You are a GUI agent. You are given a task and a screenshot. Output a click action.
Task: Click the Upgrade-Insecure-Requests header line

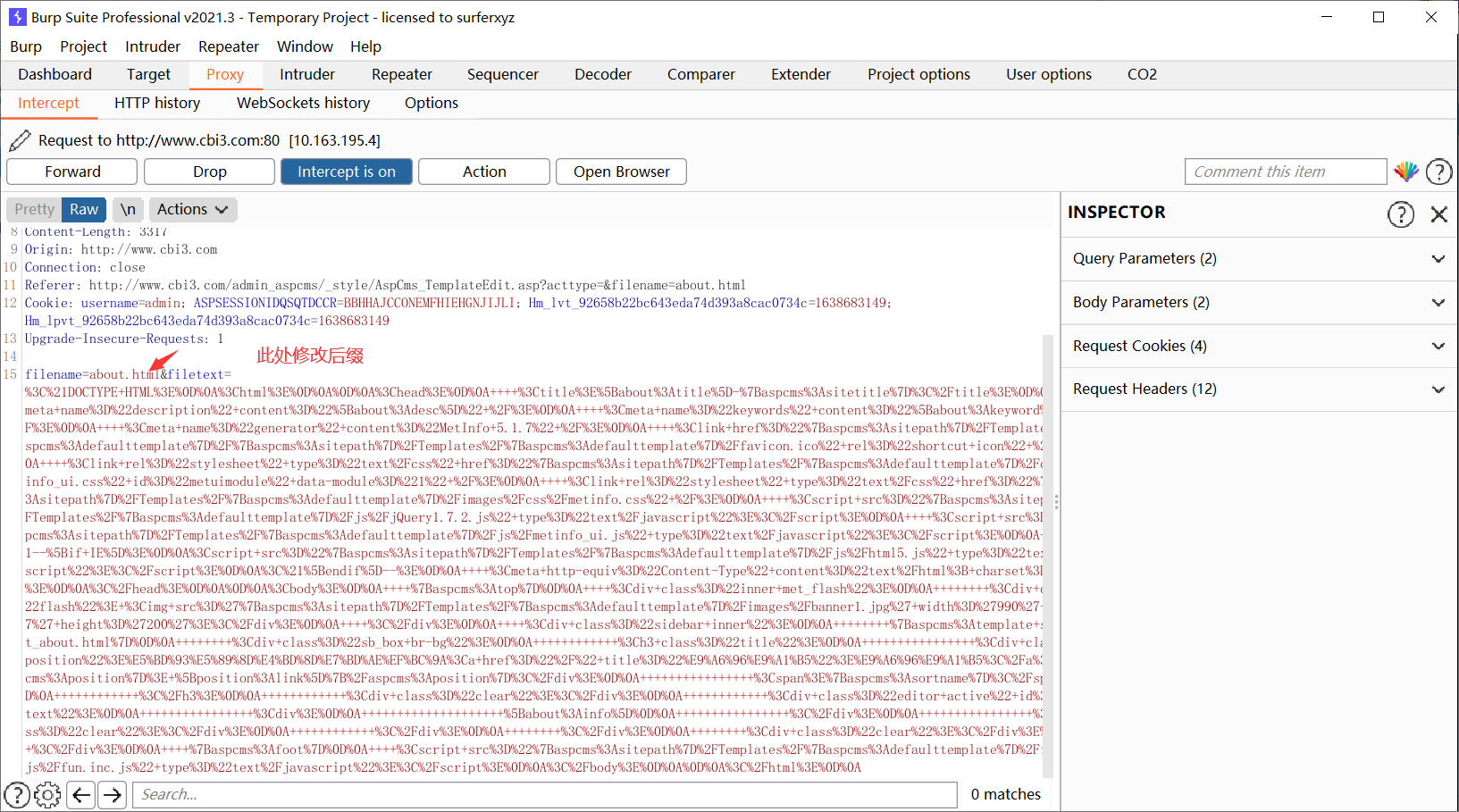pyautogui.click(x=124, y=339)
